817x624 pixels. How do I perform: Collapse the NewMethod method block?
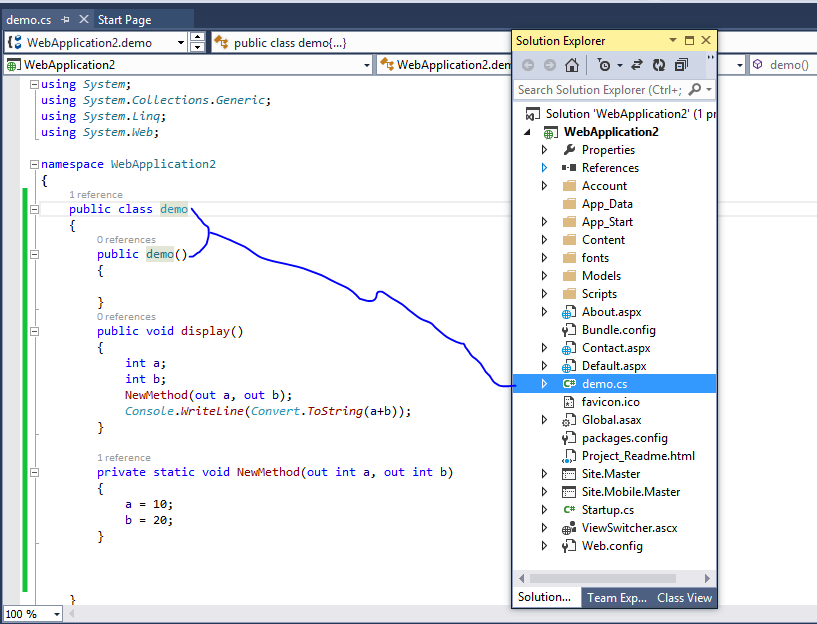[x=34, y=472]
